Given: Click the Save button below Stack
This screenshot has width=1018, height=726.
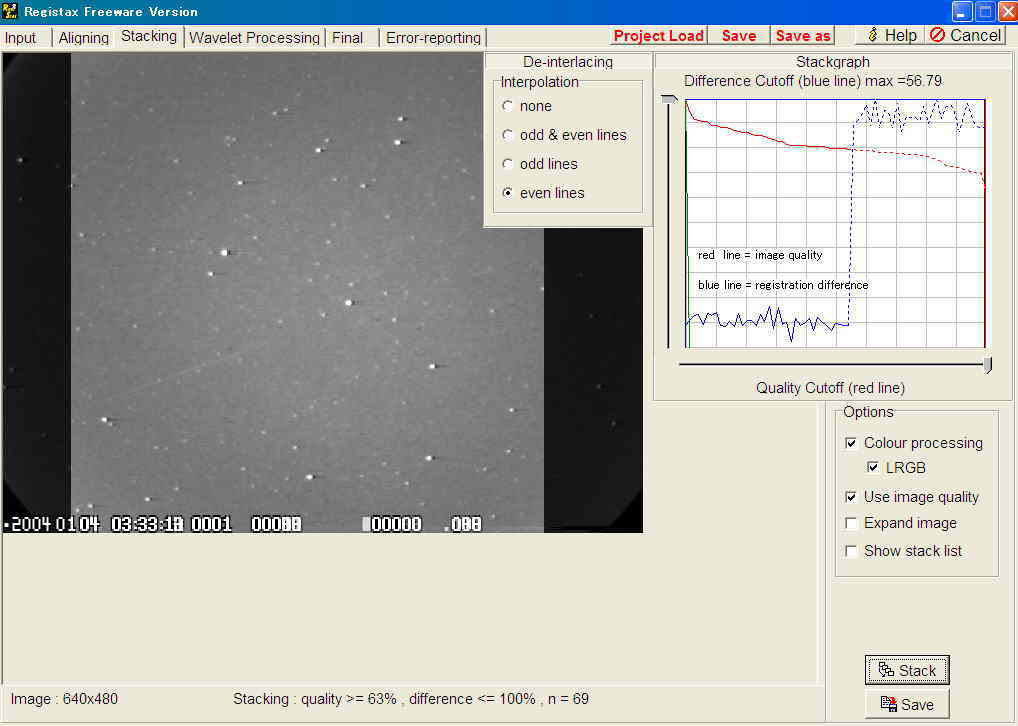Looking at the screenshot, I should [x=907, y=704].
